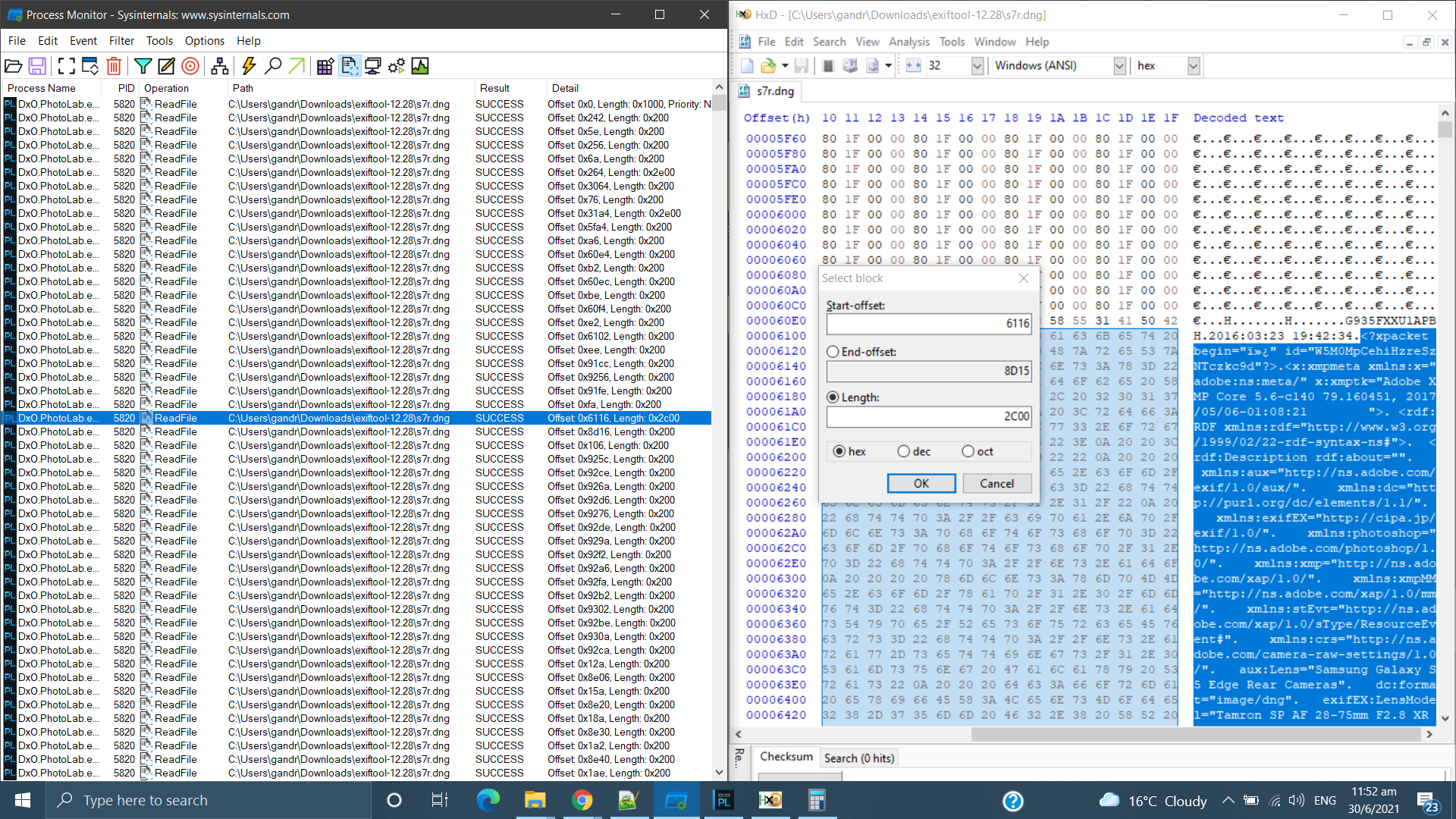This screenshot has width=1456, height=819.
Task: Open Windows Start menu
Action: point(23,800)
